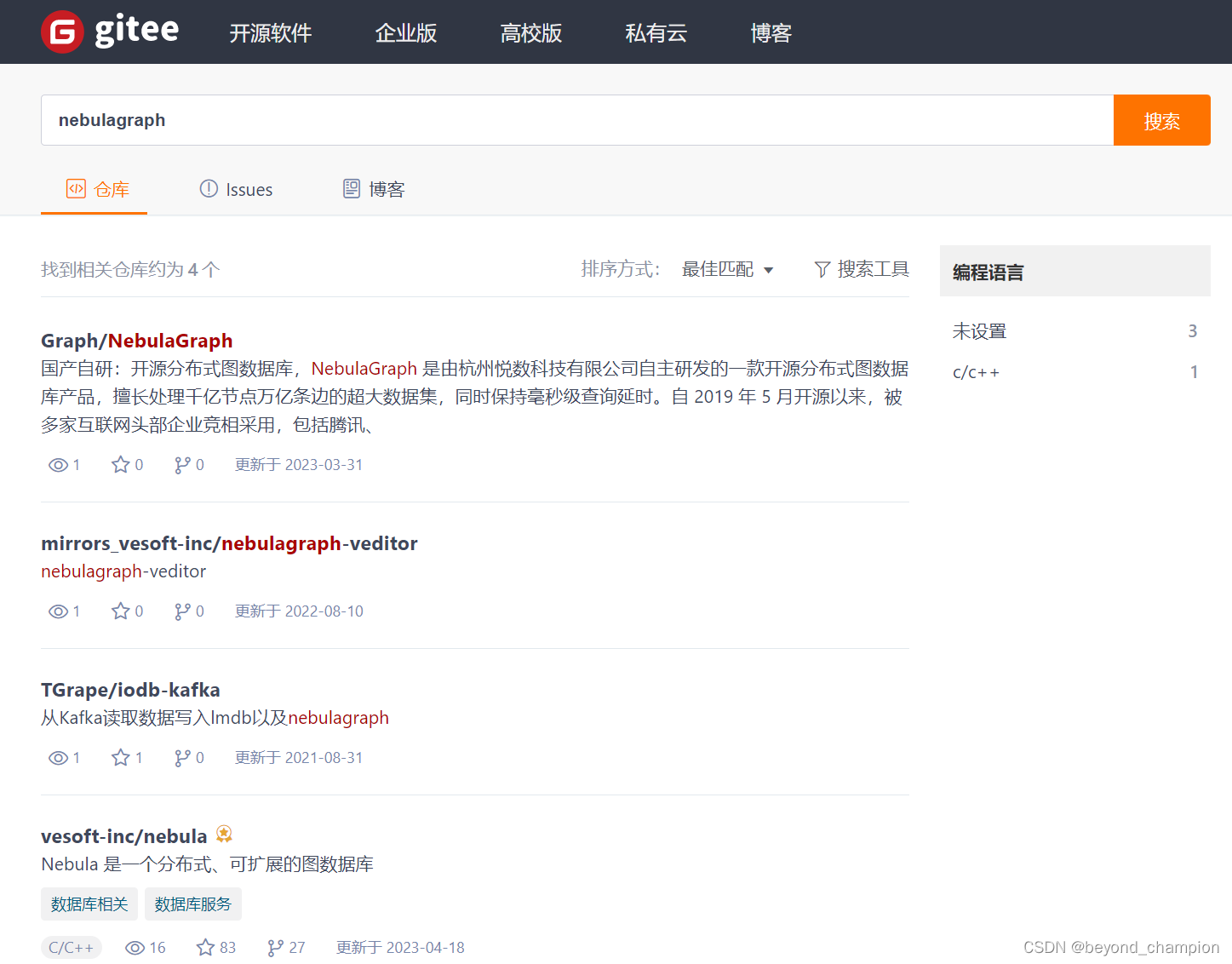Open the 高校版 menu item
Viewport: 1232px width, 964px height.
(531, 32)
